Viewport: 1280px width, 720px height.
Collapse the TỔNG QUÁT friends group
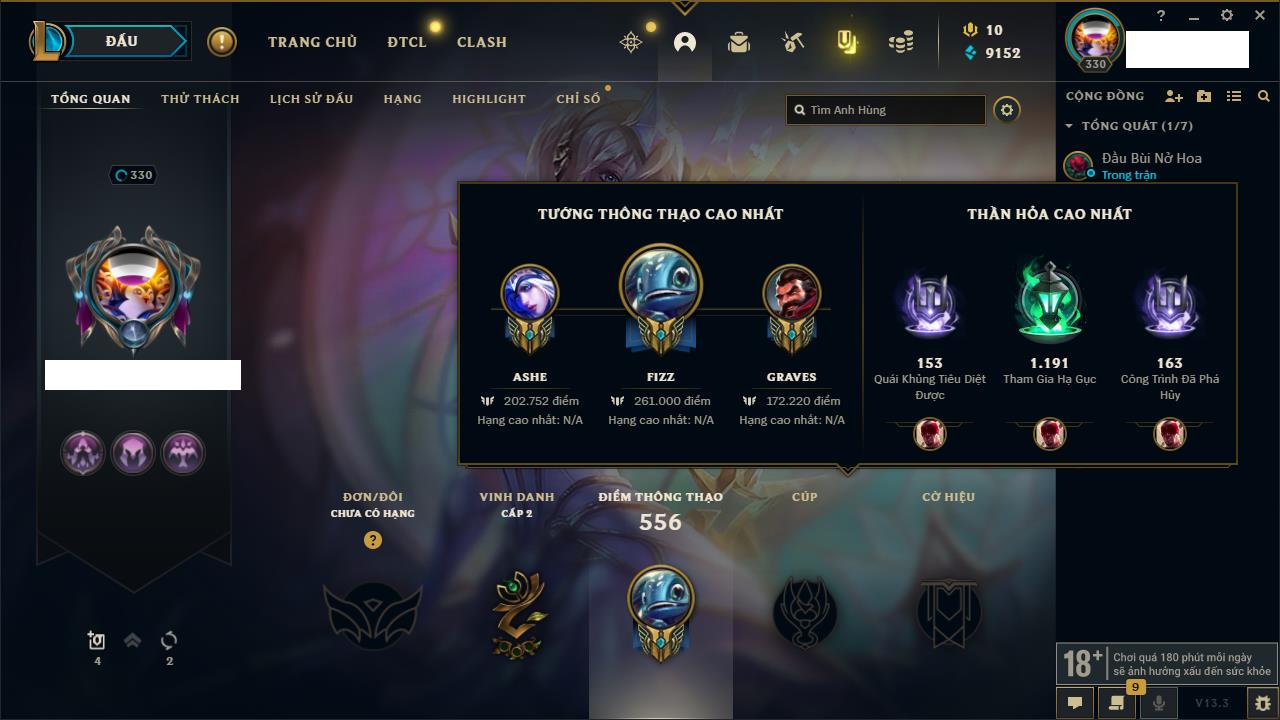(1069, 126)
